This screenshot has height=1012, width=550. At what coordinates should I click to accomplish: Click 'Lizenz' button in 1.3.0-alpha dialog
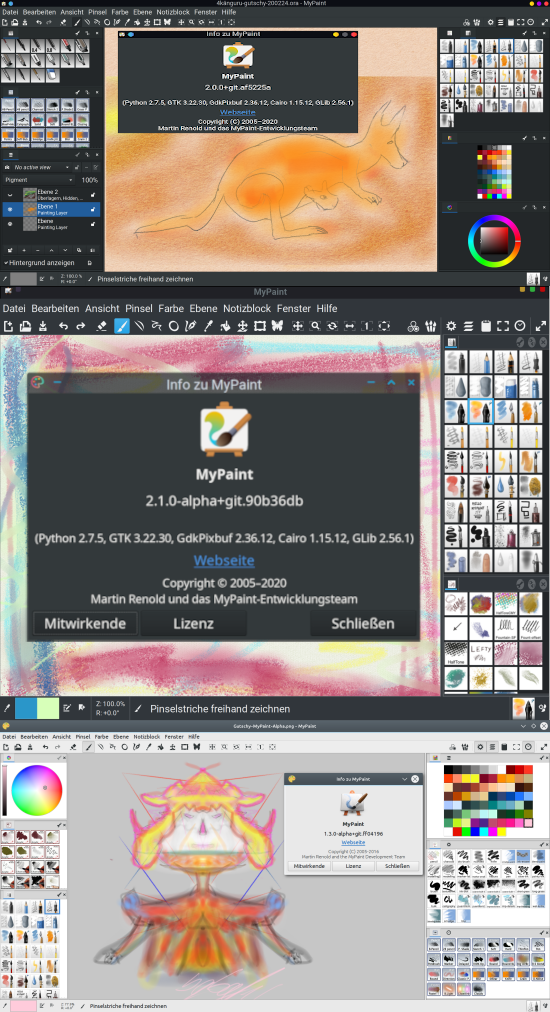pos(353,866)
